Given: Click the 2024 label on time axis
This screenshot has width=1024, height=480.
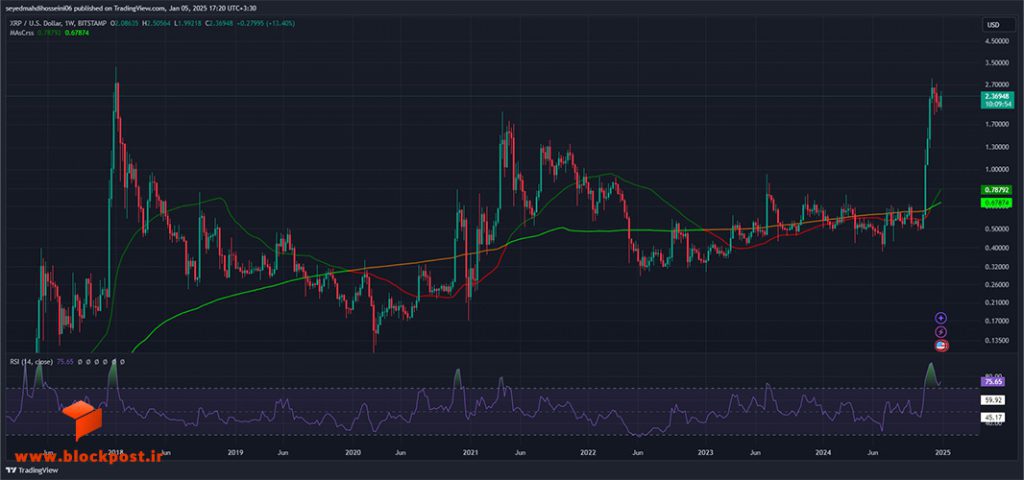Looking at the screenshot, I should click(823, 452).
